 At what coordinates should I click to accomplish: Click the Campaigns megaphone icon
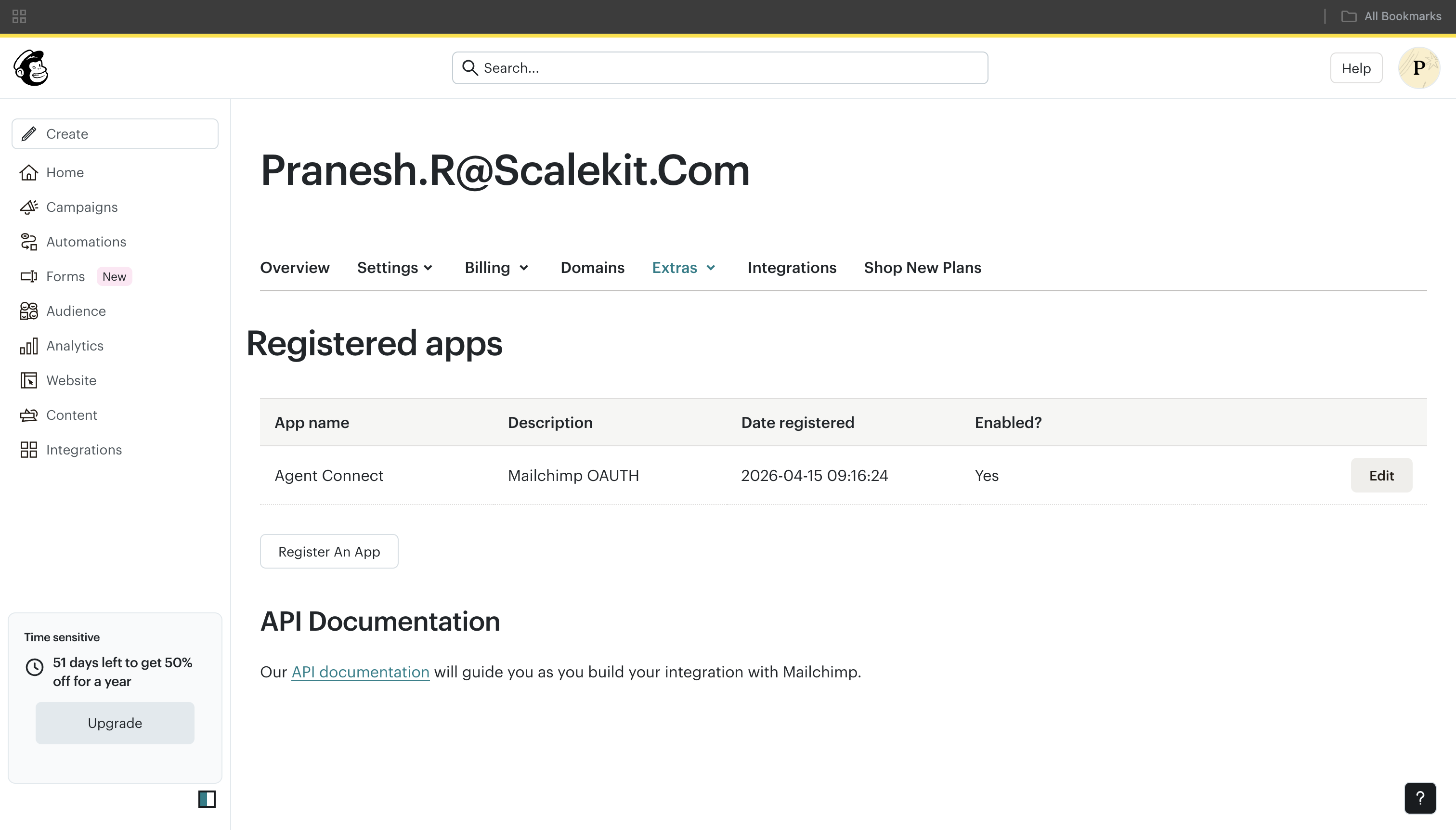pos(28,207)
